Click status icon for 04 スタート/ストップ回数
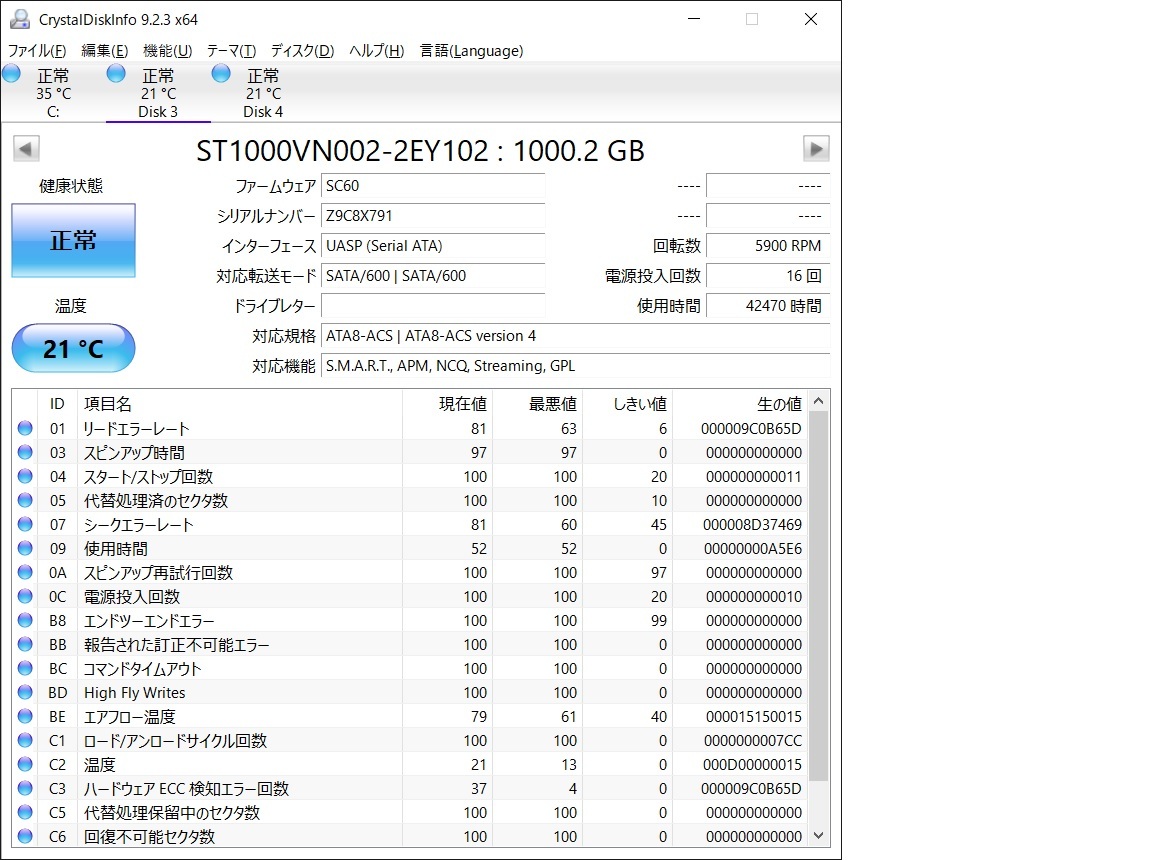The width and height of the screenshot is (1152, 860). (x=25, y=476)
